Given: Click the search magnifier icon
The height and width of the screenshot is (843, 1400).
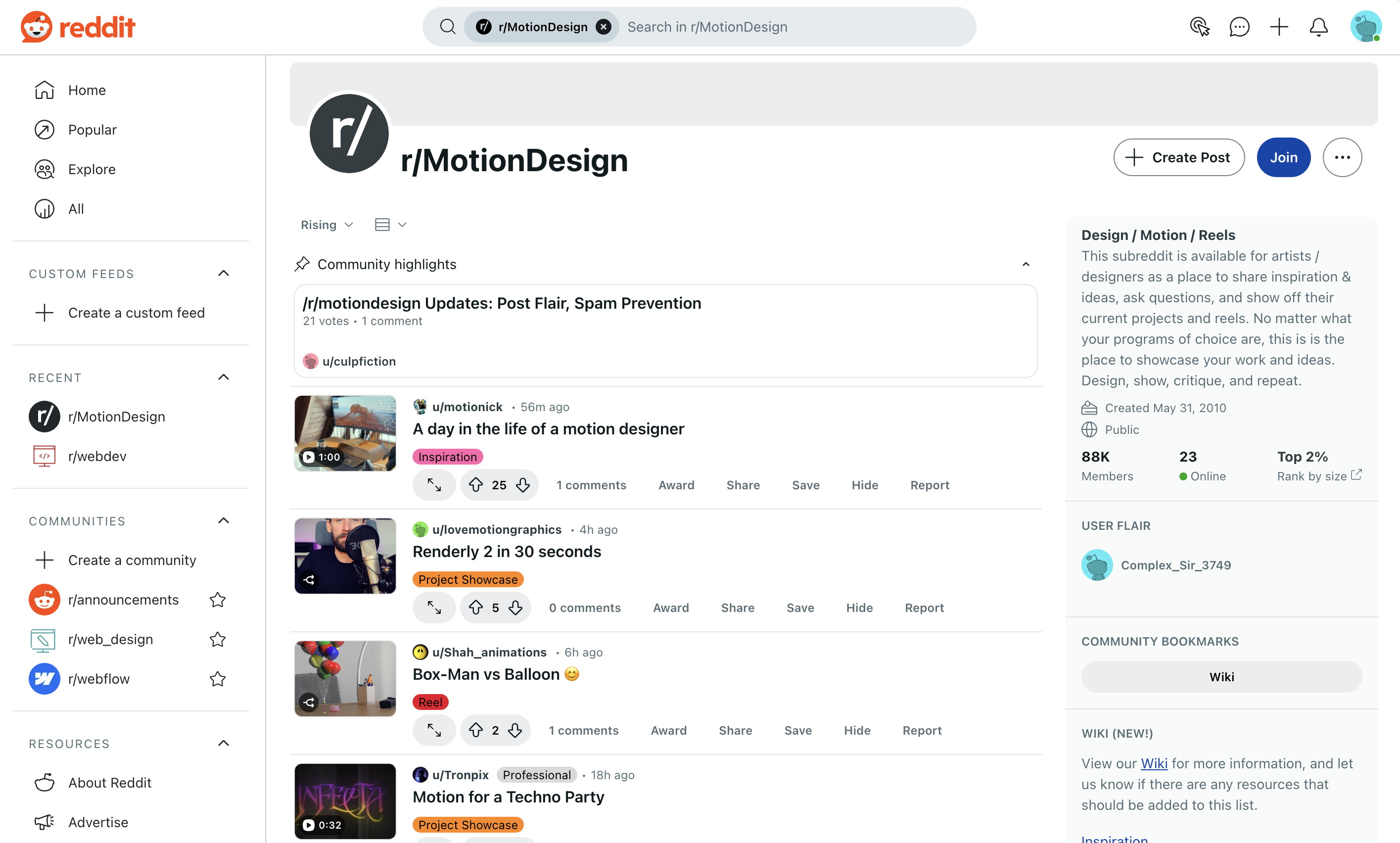Looking at the screenshot, I should coord(448,27).
